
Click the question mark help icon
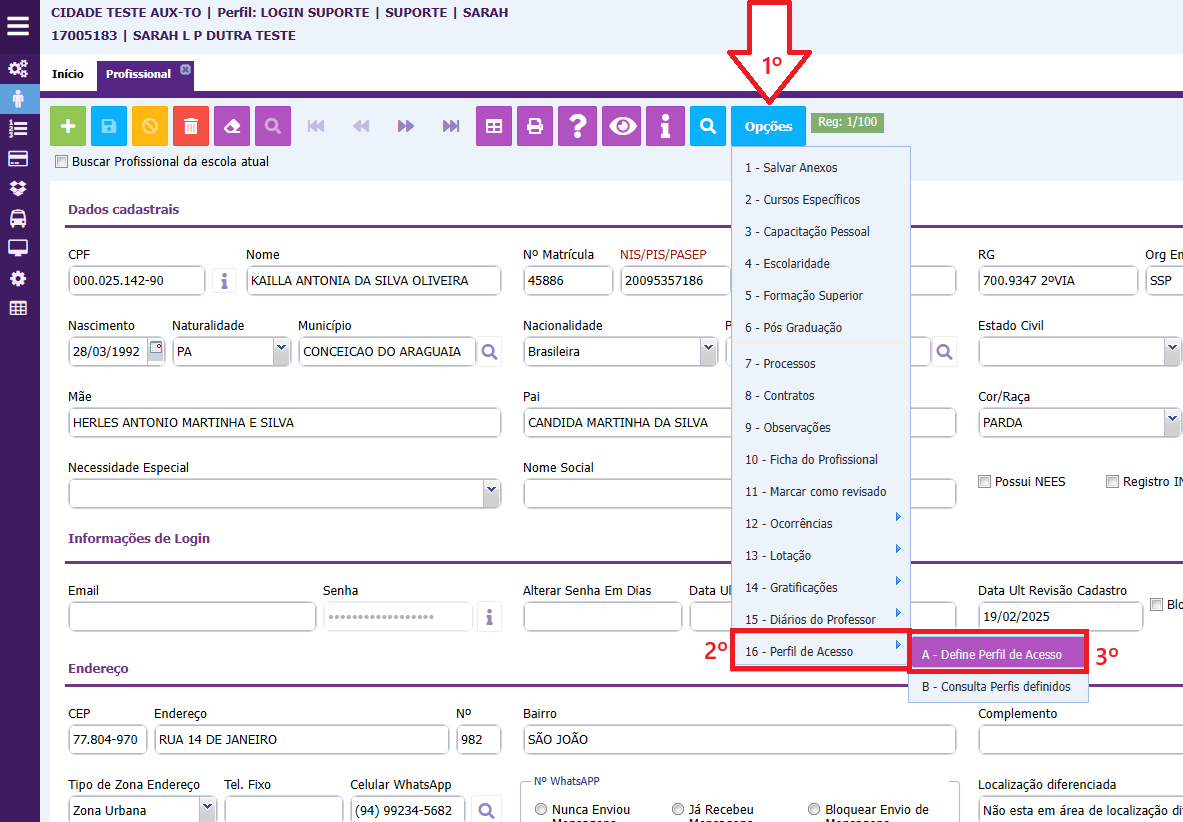click(x=577, y=126)
